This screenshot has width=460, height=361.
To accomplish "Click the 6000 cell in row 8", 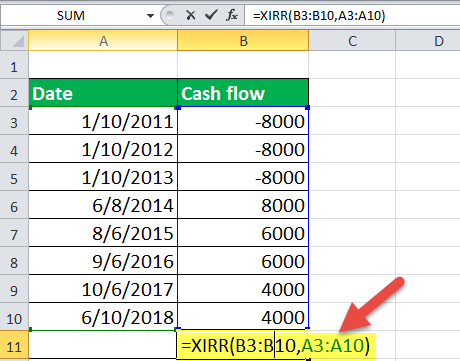I will [x=243, y=261].
